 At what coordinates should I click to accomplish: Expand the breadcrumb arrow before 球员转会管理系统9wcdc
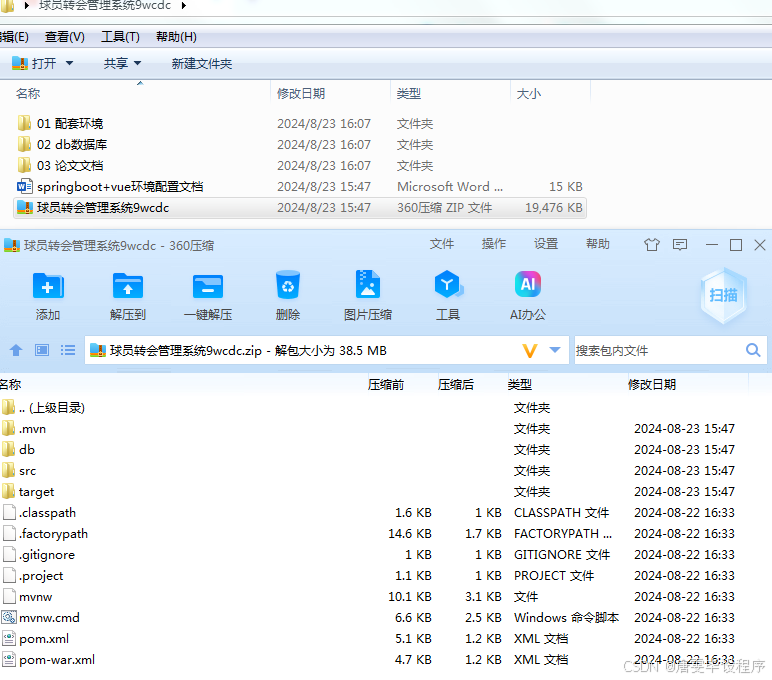[x=26, y=6]
